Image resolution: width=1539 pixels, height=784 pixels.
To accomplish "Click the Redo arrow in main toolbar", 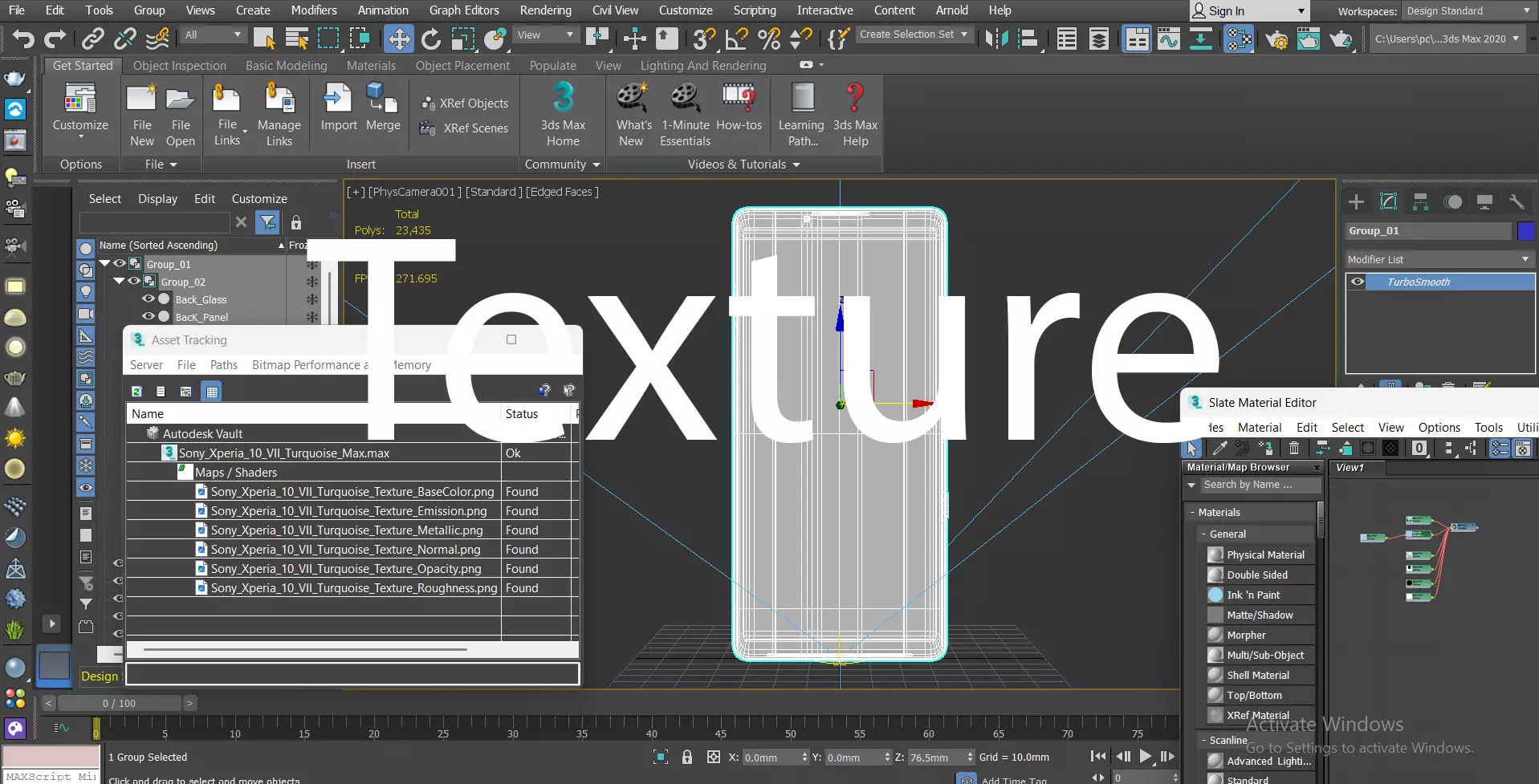I will (x=55, y=39).
